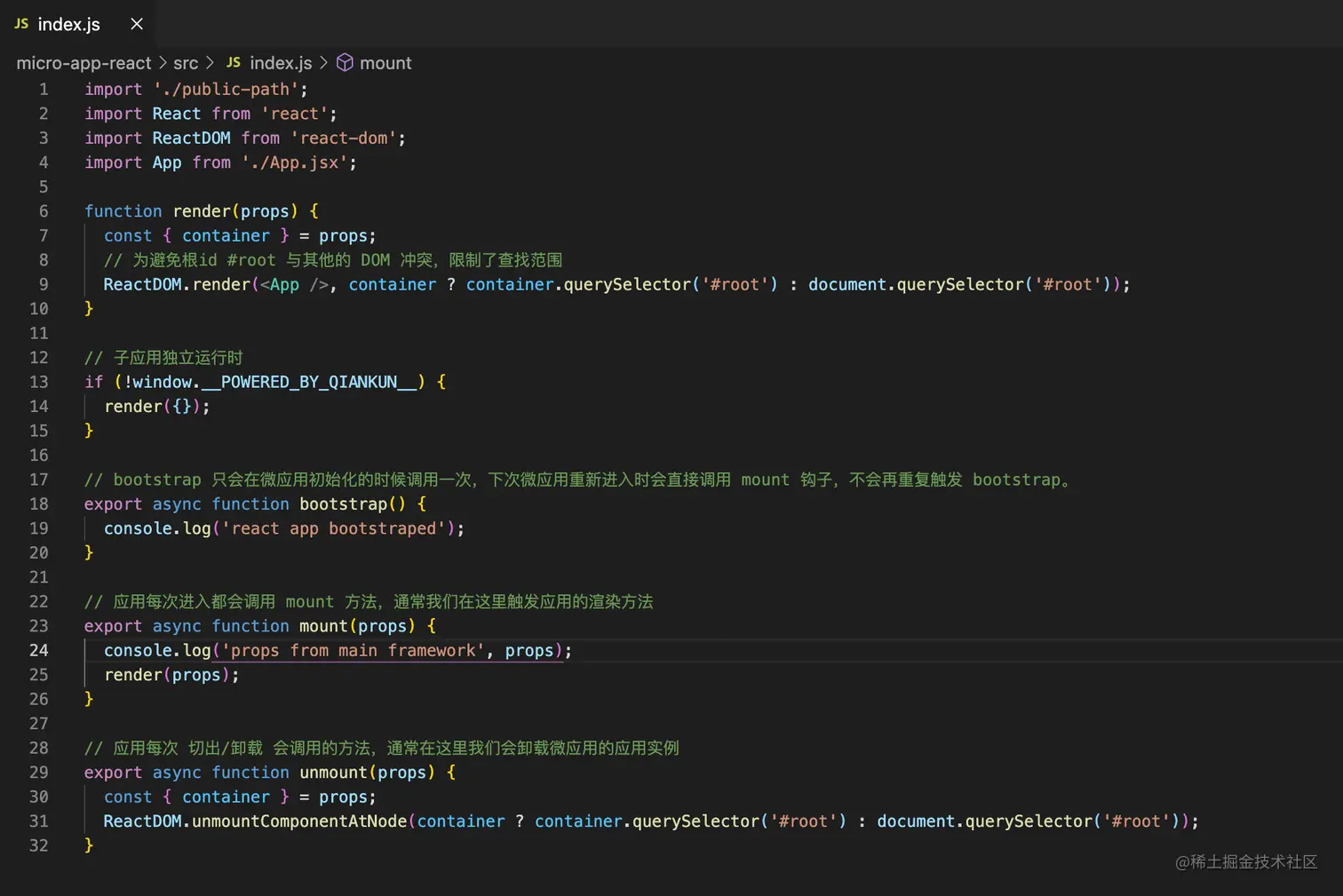
Task: Click the mount function name on line 23
Action: click(323, 627)
